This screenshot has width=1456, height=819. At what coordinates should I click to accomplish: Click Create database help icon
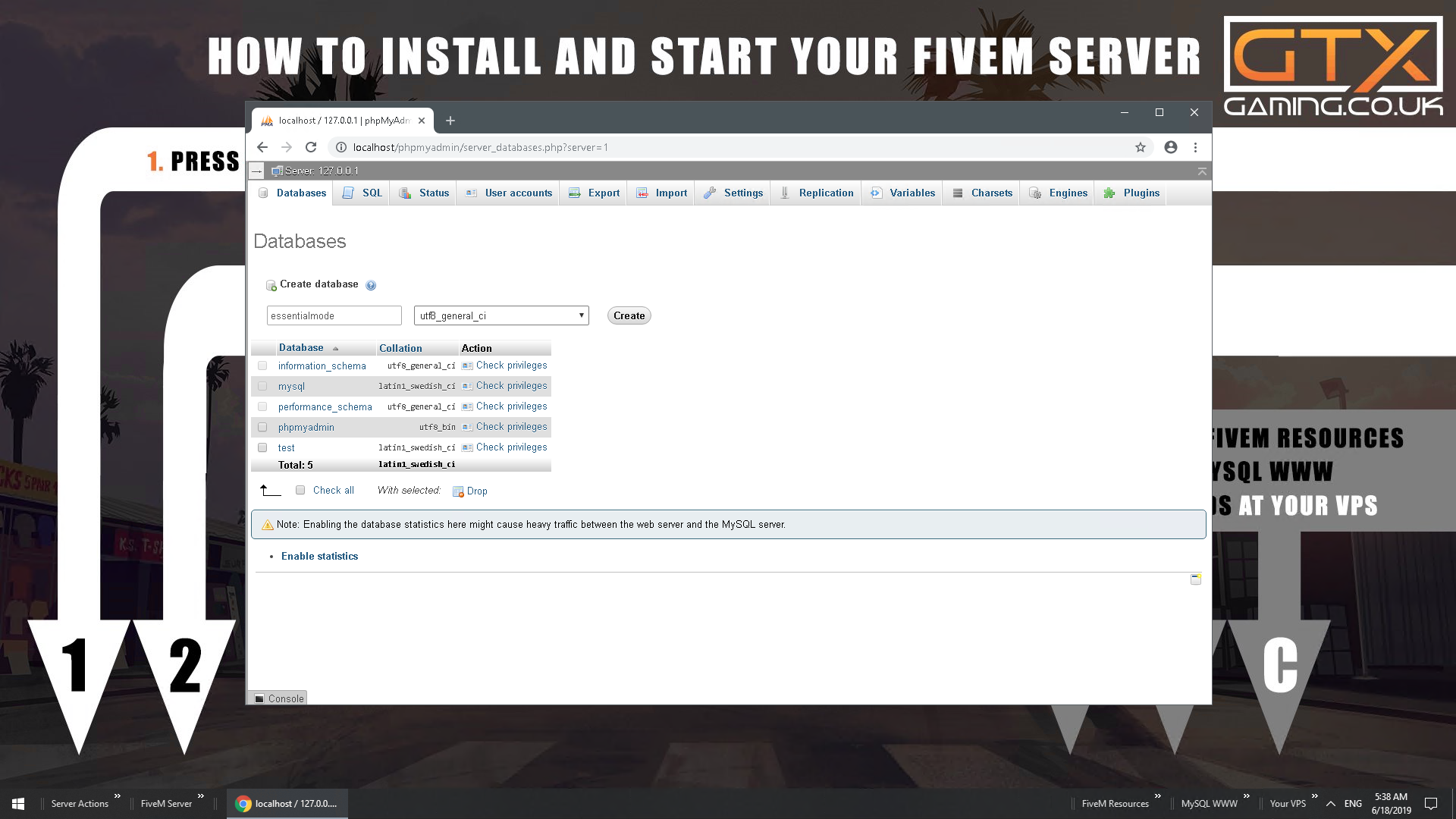(x=371, y=285)
